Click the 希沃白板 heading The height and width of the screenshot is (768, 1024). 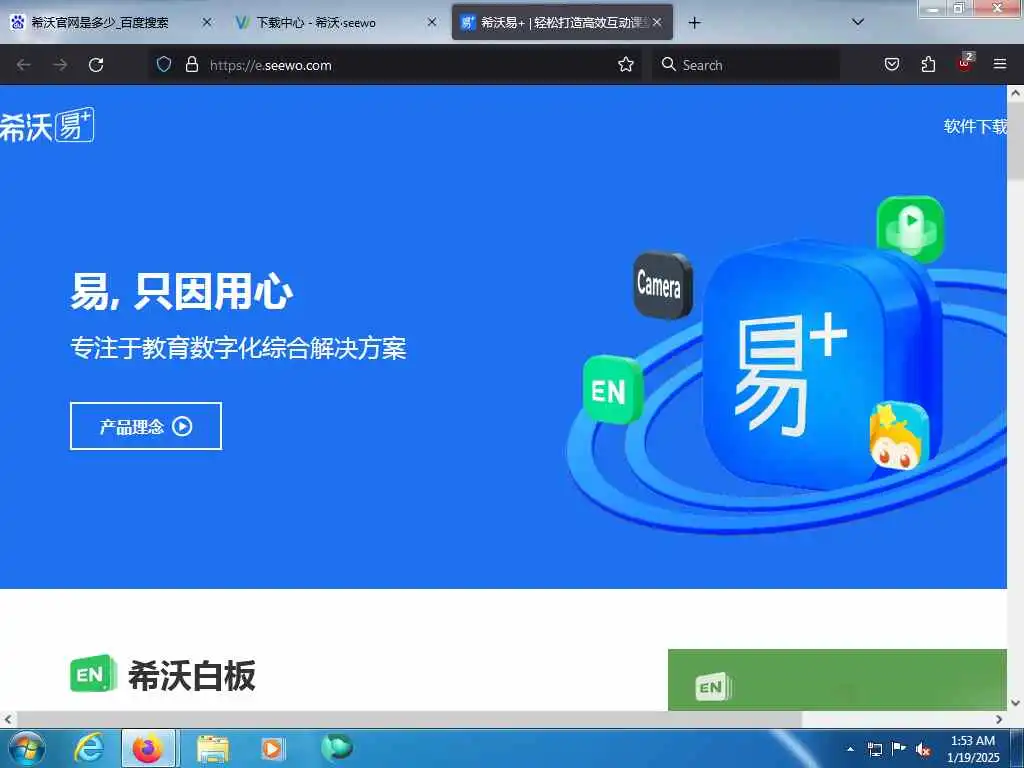pos(192,675)
